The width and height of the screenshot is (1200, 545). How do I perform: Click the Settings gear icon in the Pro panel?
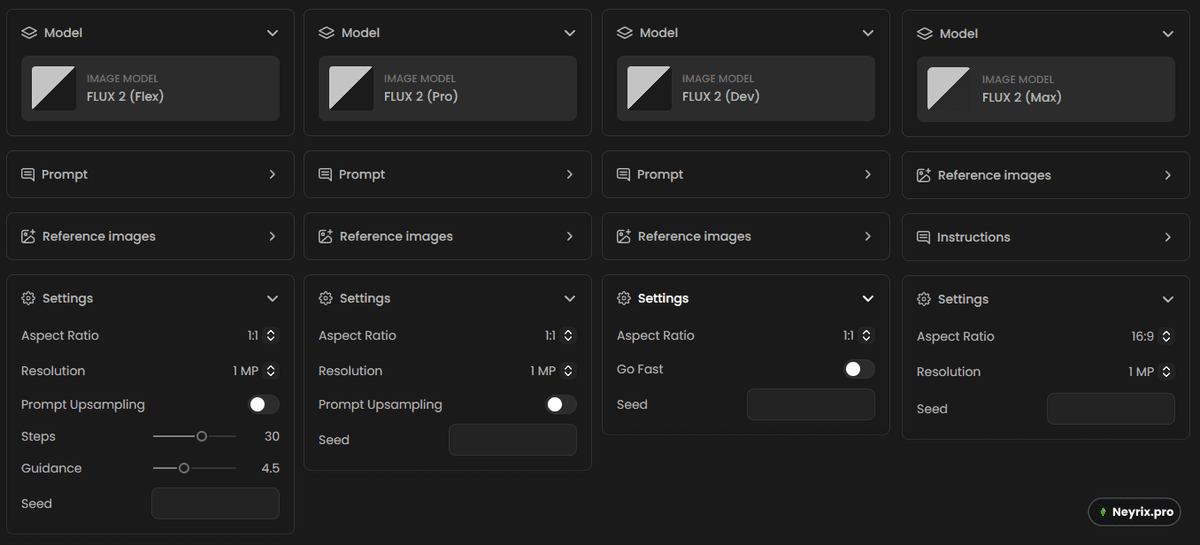[x=325, y=298]
